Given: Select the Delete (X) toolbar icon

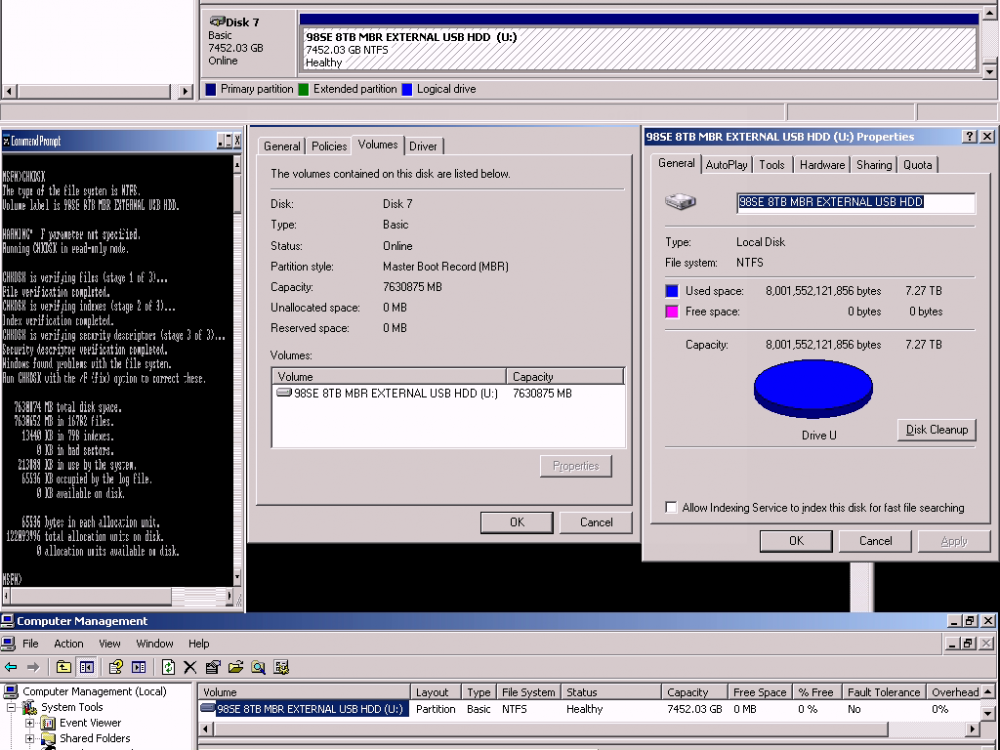Looking at the screenshot, I should point(190,667).
